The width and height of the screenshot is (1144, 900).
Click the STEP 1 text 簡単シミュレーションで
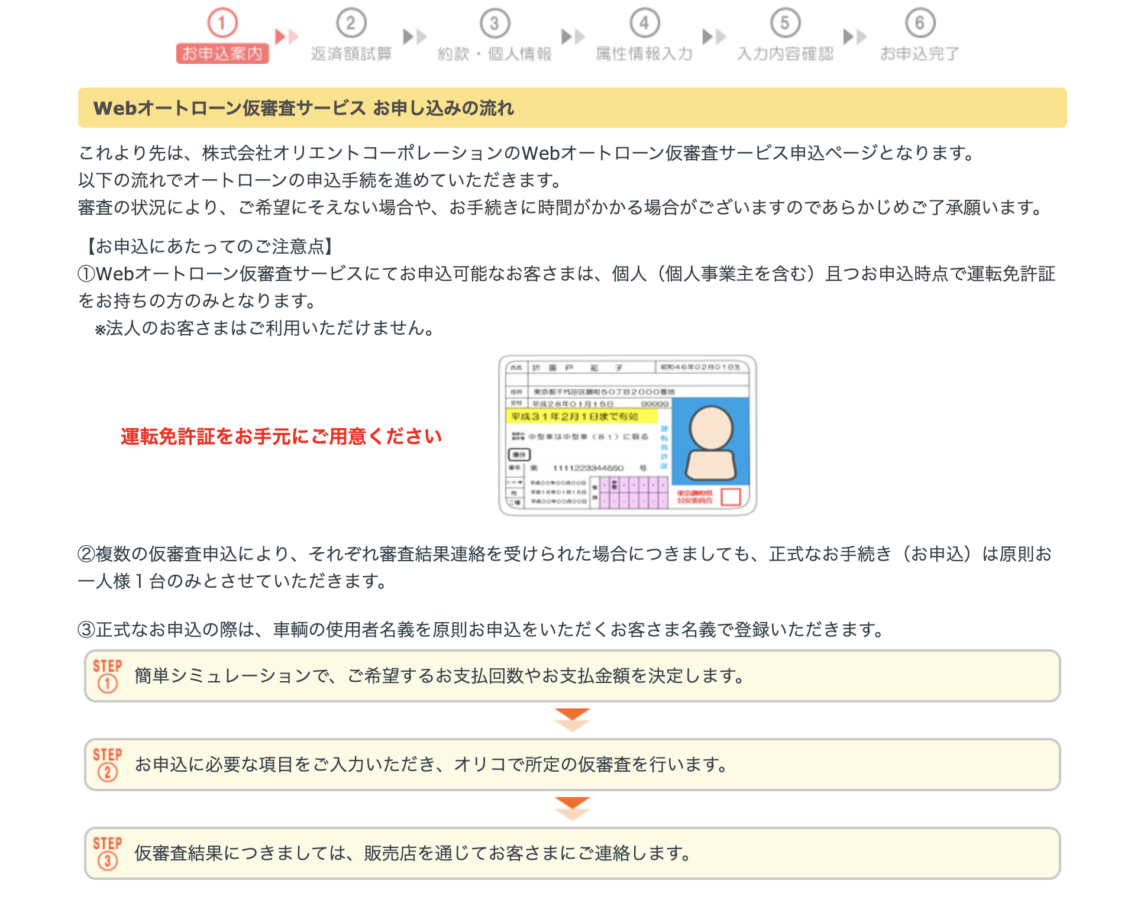click(x=233, y=676)
